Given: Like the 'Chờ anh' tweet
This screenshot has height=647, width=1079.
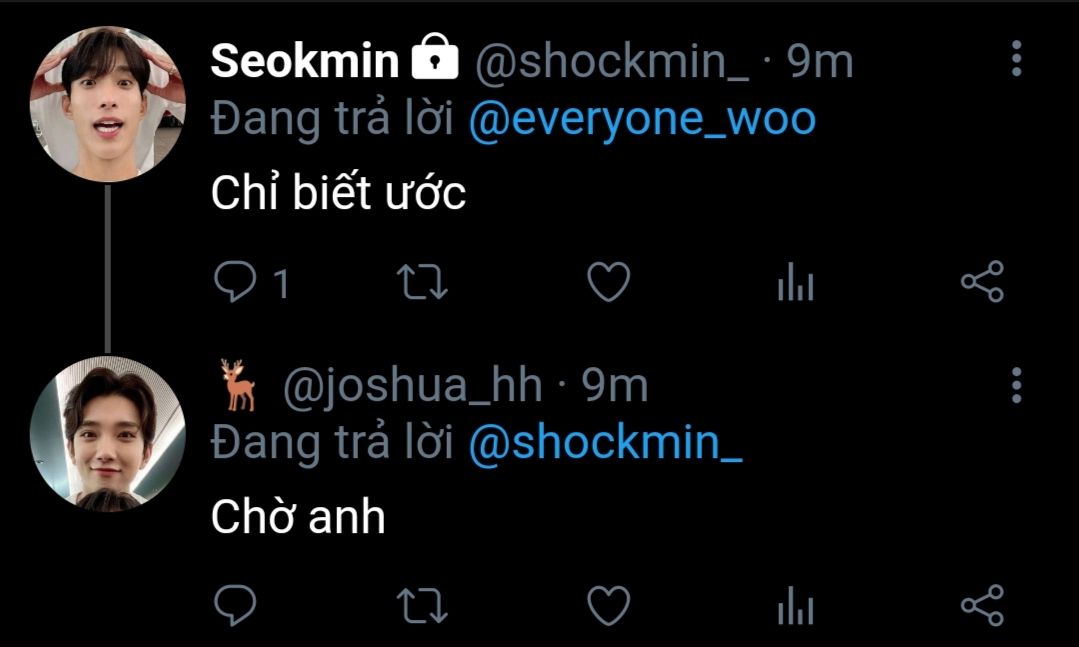Looking at the screenshot, I should (x=608, y=606).
